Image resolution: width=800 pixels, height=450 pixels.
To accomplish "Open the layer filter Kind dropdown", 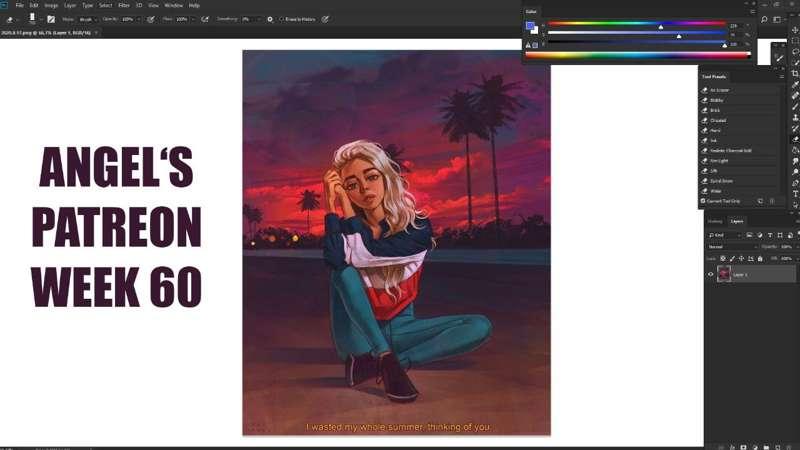I will click(724, 235).
